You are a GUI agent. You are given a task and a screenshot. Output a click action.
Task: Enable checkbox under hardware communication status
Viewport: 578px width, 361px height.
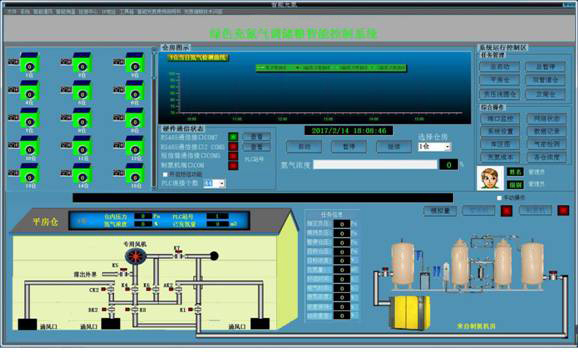165,174
